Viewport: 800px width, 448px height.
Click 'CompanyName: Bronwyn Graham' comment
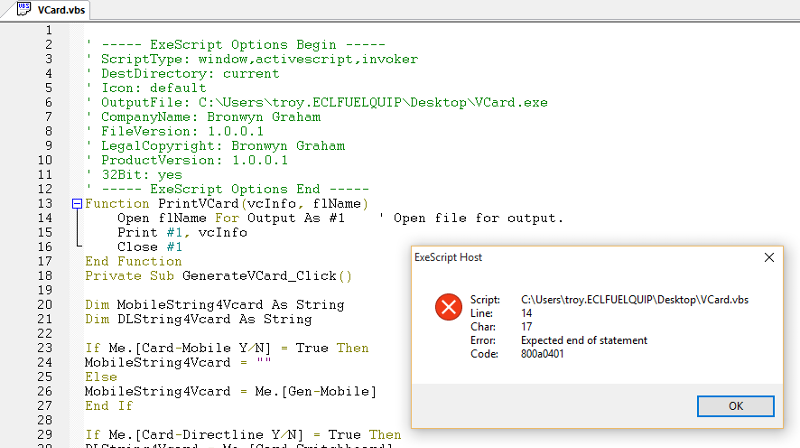point(203,117)
